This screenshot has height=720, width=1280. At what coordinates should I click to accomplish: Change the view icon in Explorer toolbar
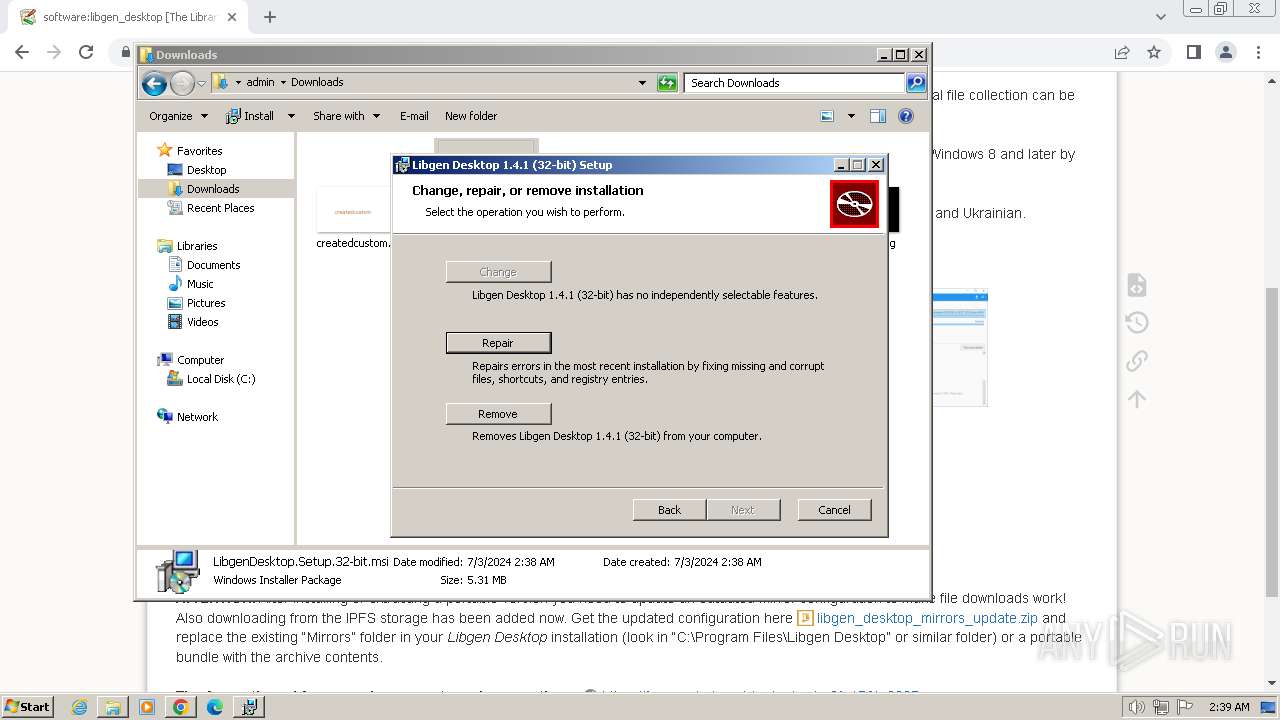[x=827, y=116]
